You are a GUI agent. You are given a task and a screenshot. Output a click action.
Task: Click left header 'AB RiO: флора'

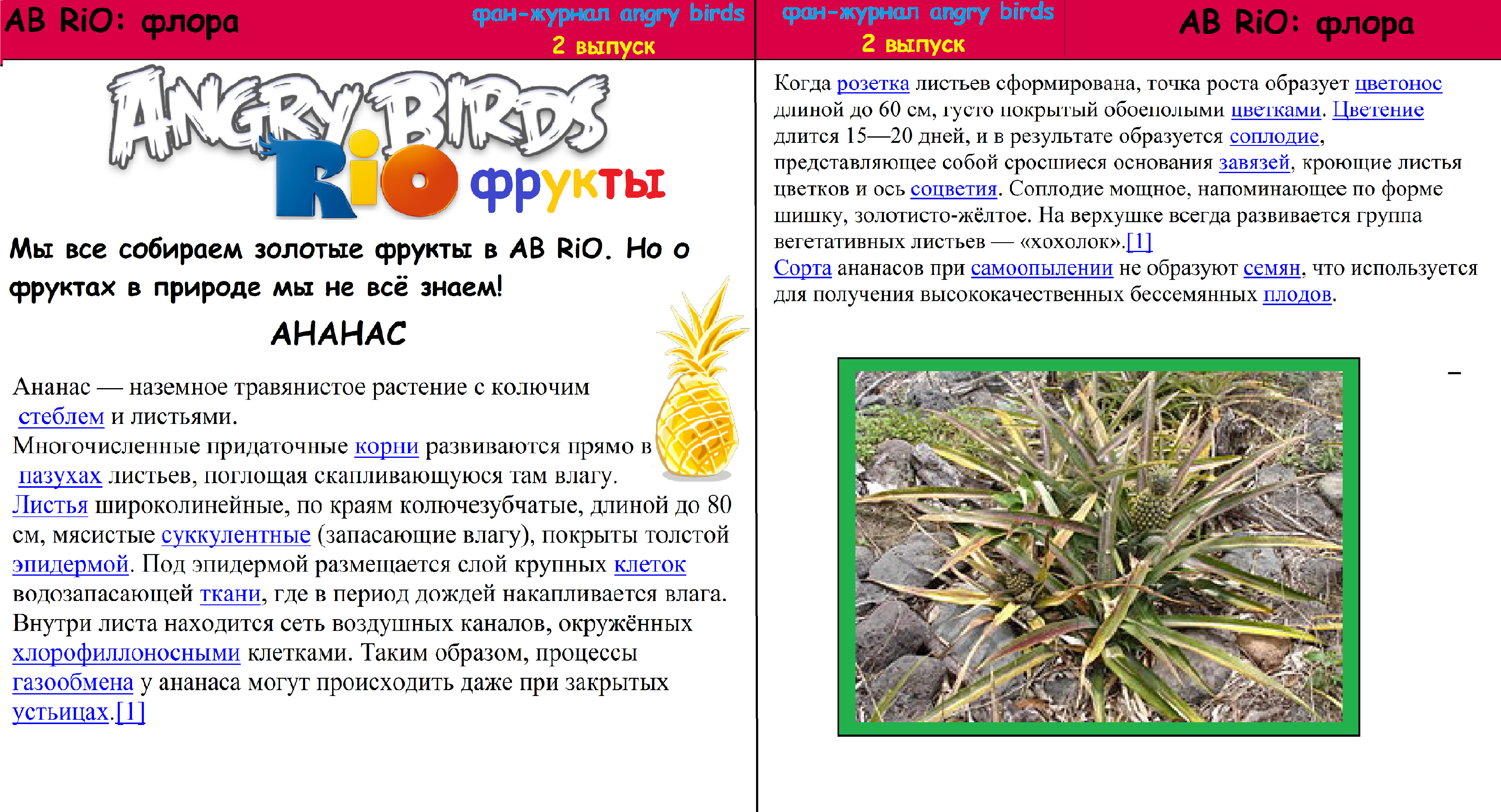[122, 22]
